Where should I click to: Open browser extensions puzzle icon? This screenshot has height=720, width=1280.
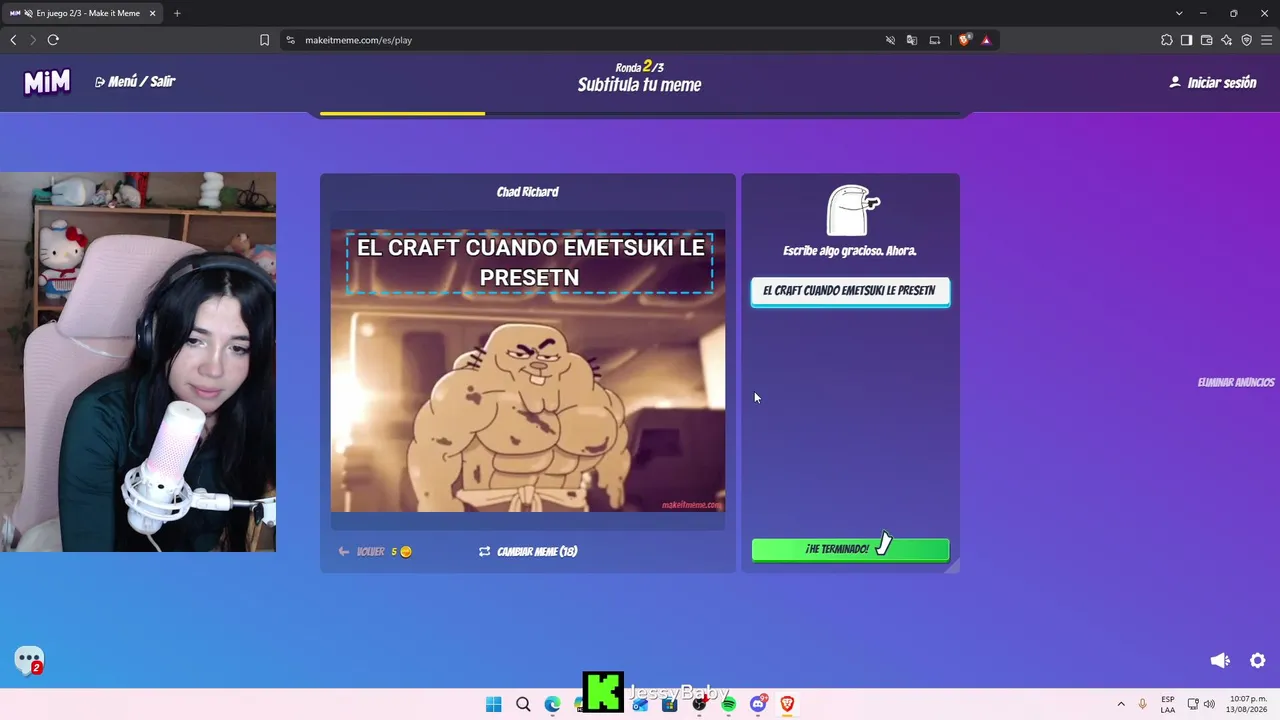[1167, 40]
